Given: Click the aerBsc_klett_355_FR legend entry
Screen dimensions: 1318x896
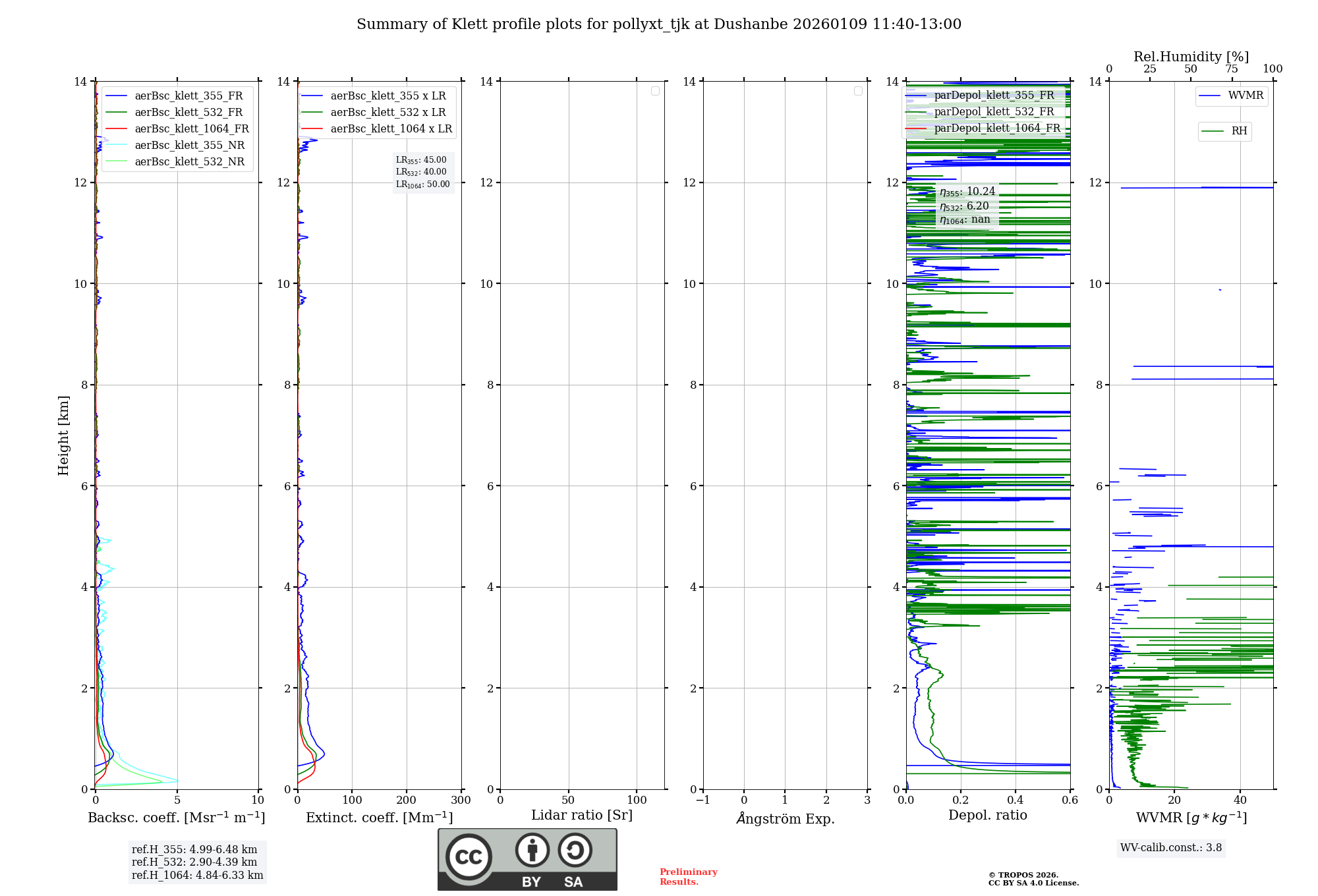Looking at the screenshot, I should coord(188,96).
